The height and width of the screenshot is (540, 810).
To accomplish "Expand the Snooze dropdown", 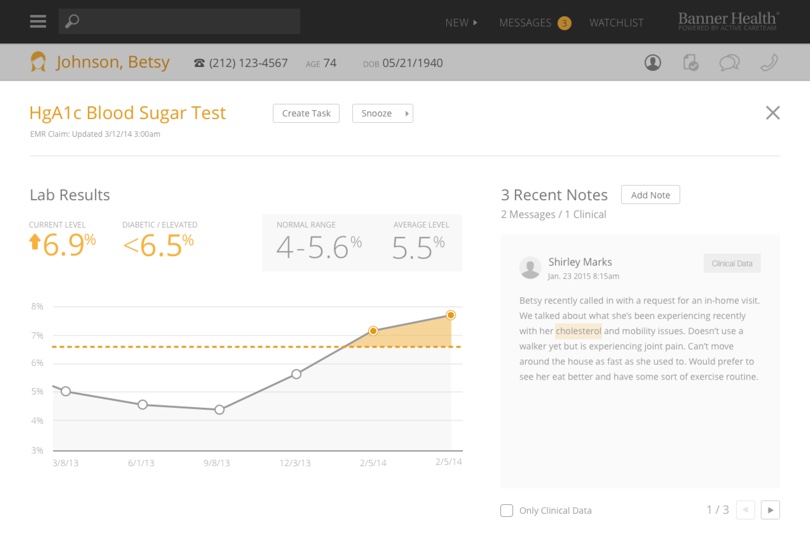I will (x=382, y=114).
